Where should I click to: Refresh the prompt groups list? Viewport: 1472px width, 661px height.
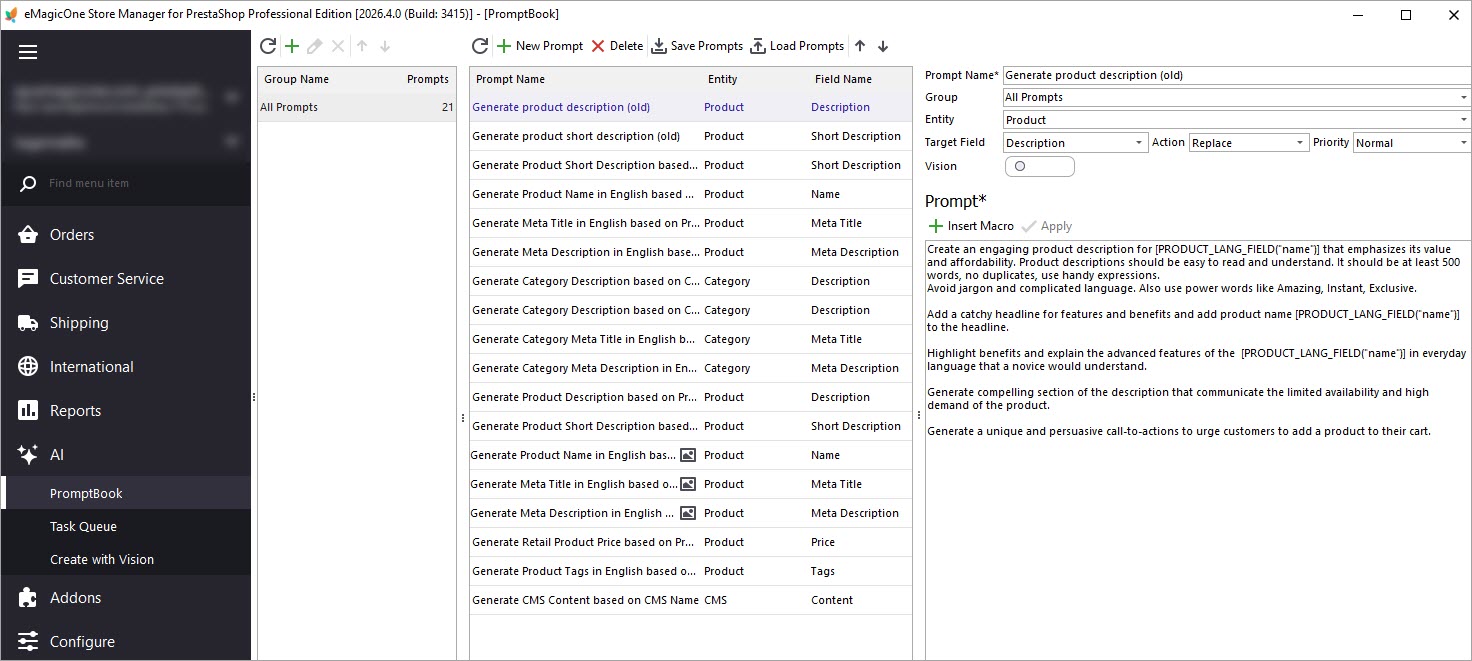coord(268,46)
